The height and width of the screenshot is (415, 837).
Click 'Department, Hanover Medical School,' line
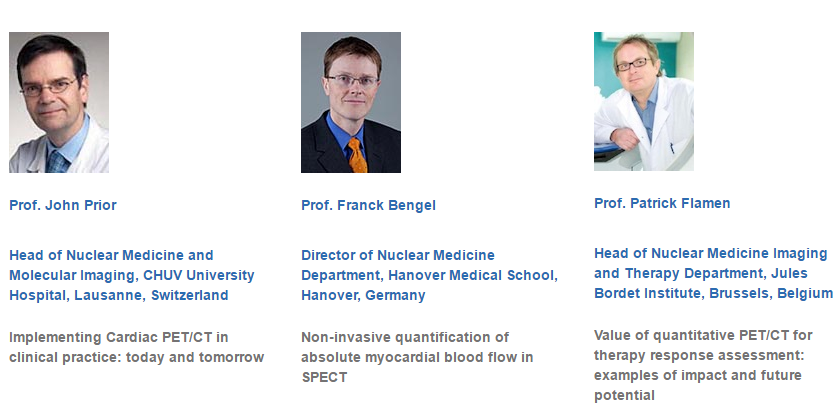click(x=429, y=276)
